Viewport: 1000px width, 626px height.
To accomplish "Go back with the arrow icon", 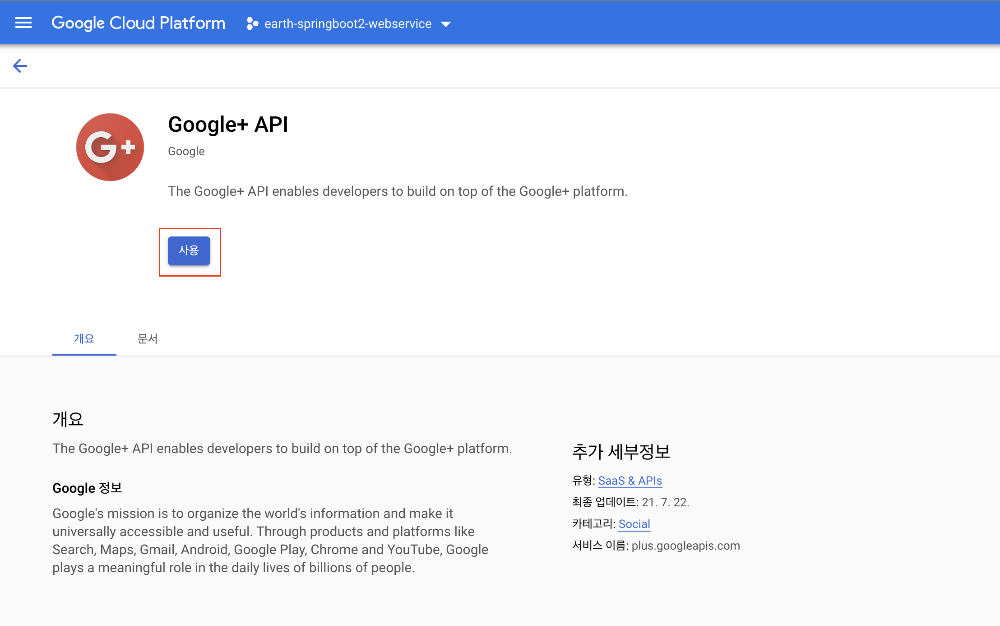I will coord(20,66).
